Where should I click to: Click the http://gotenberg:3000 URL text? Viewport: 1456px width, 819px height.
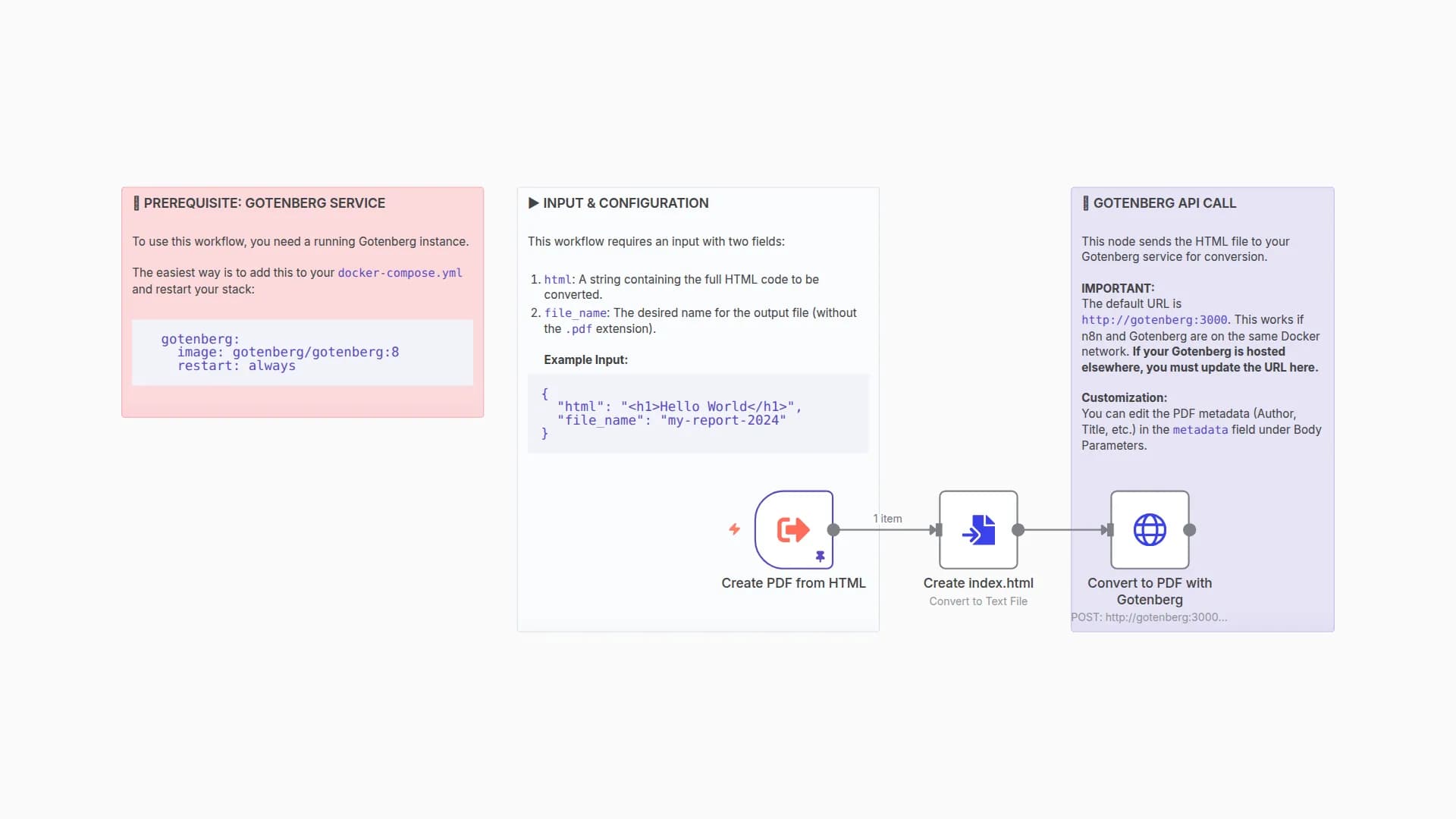[1153, 320]
